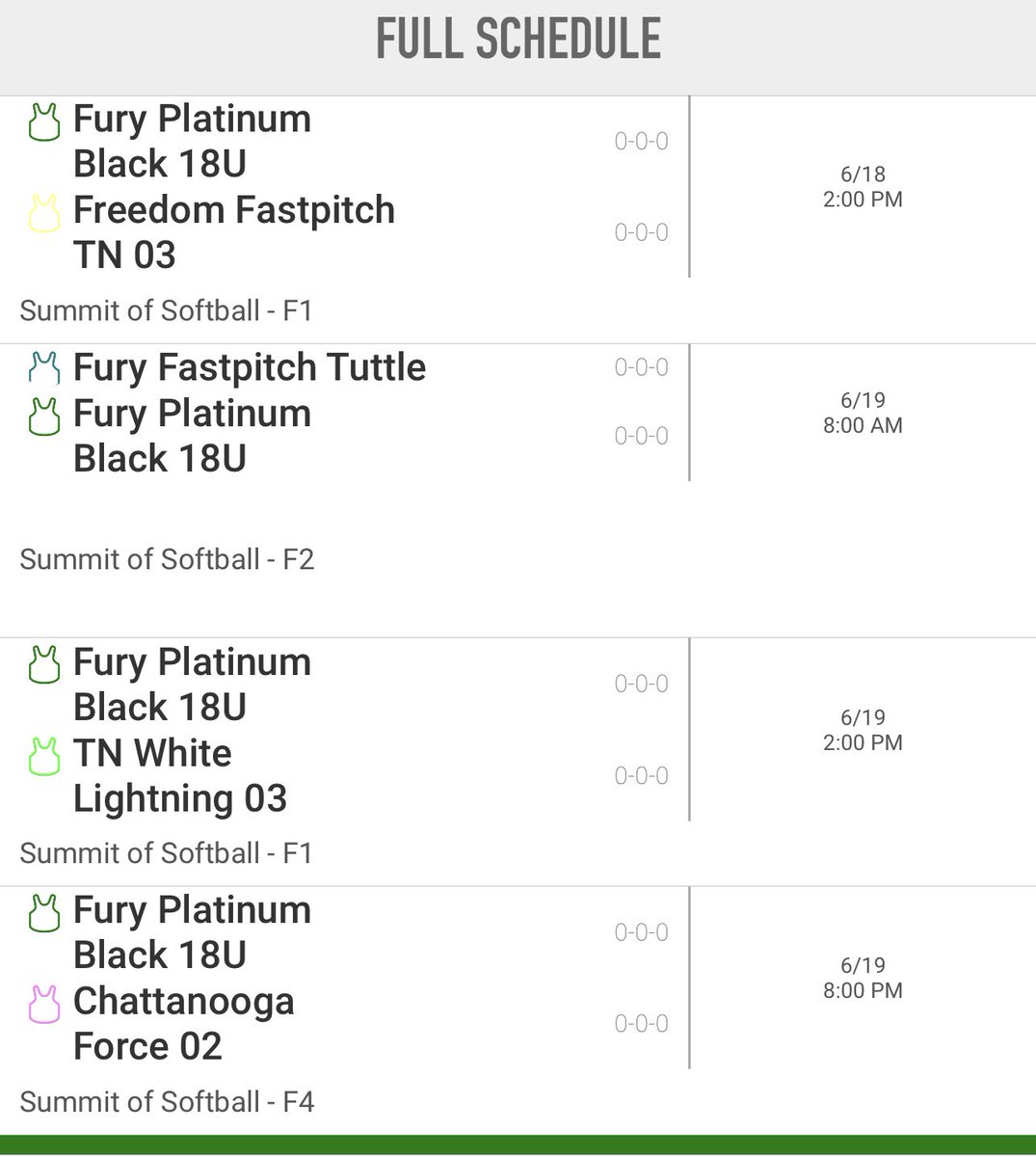Click the light green jersey beside TN White Lightning
The image size is (1036, 1157).
click(43, 757)
